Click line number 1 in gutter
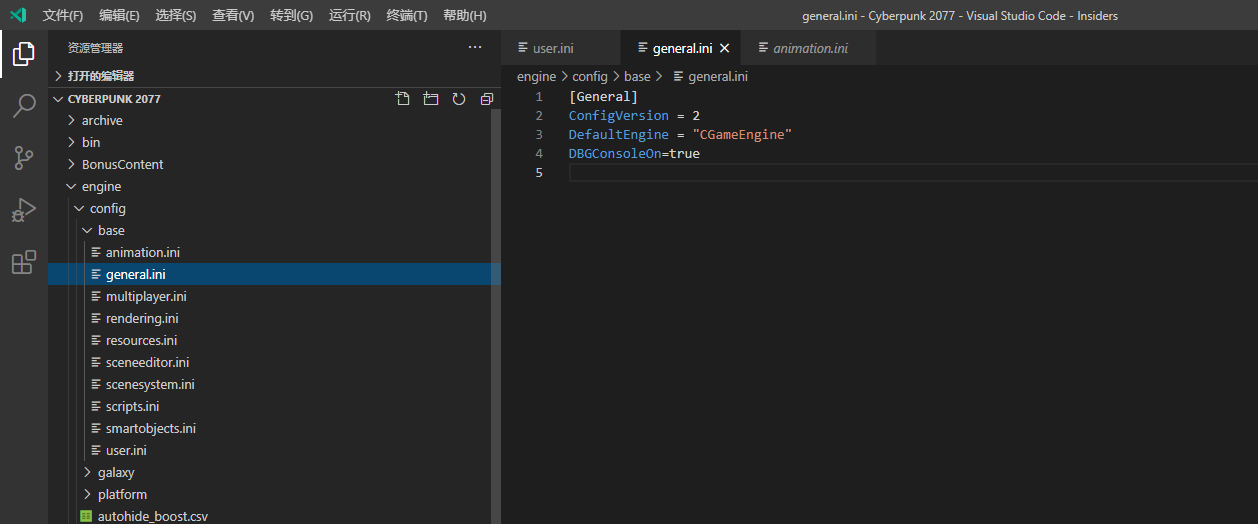 click(539, 97)
